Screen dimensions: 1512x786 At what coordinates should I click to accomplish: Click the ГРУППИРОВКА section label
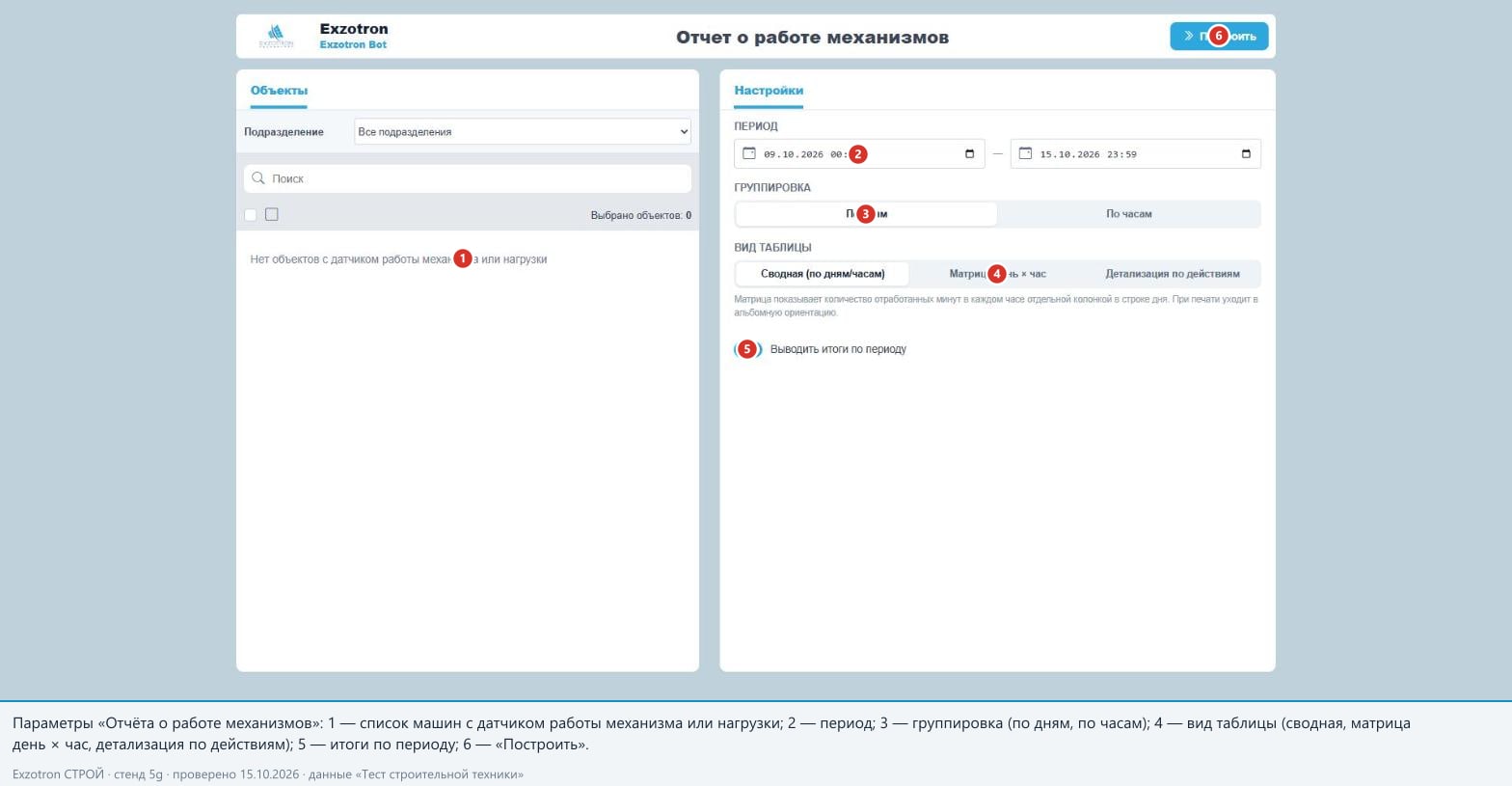pos(772,188)
